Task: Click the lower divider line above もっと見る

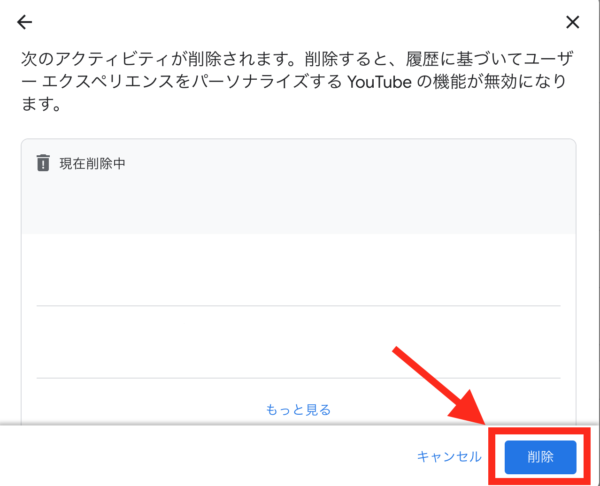Action: pyautogui.click(x=298, y=378)
